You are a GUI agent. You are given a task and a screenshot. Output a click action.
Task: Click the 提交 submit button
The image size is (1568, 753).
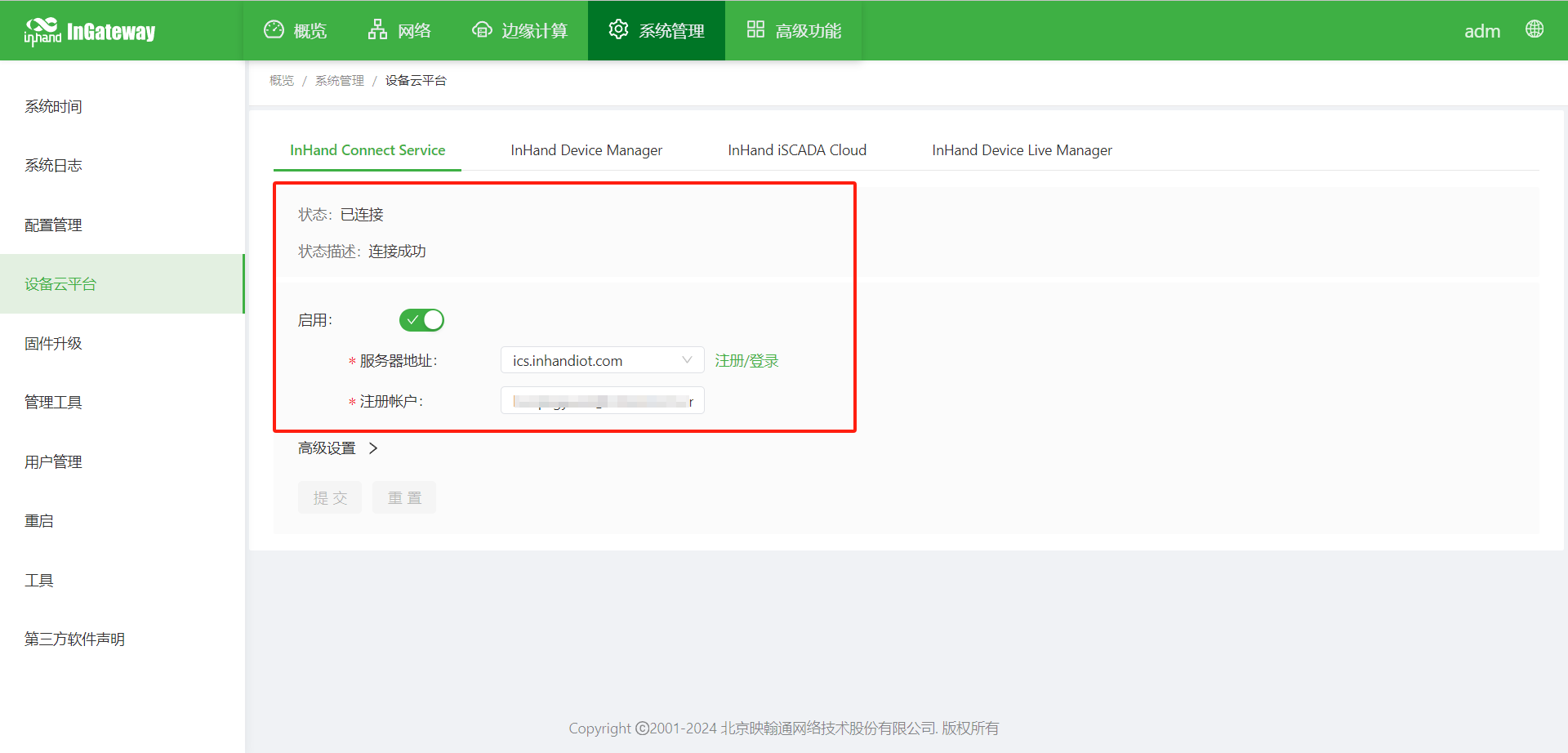[330, 497]
